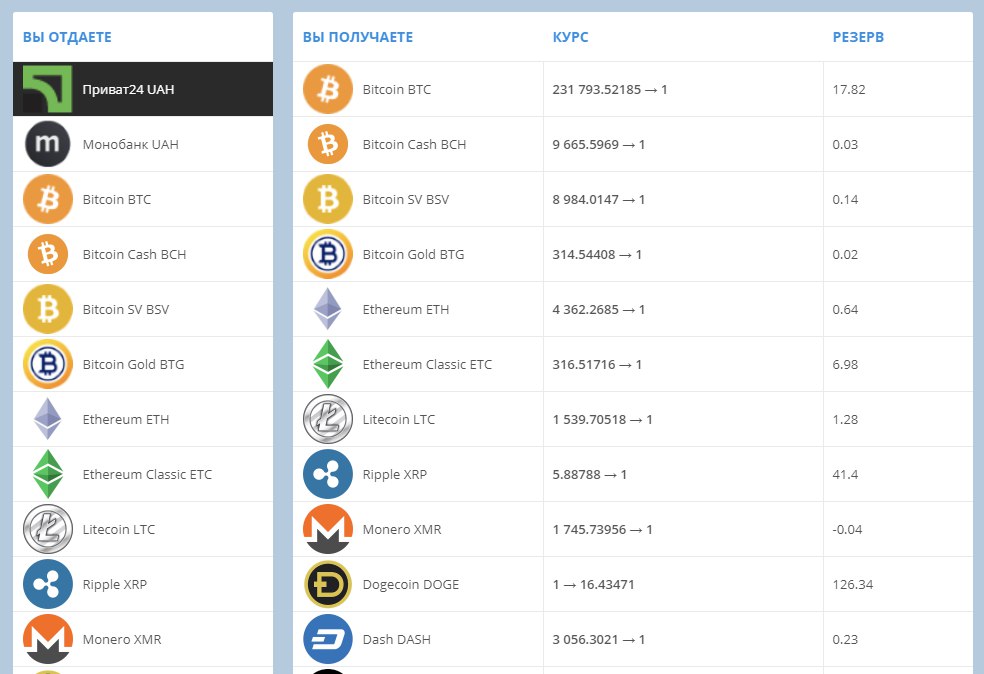
Task: Click Bitcoin Gold icon in receive table
Action: (x=328, y=254)
